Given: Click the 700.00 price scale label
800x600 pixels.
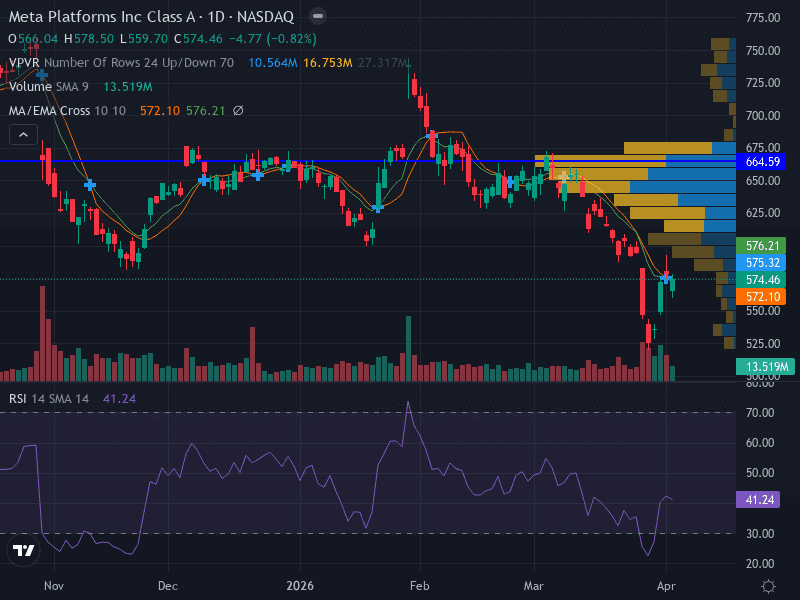Looking at the screenshot, I should (763, 116).
